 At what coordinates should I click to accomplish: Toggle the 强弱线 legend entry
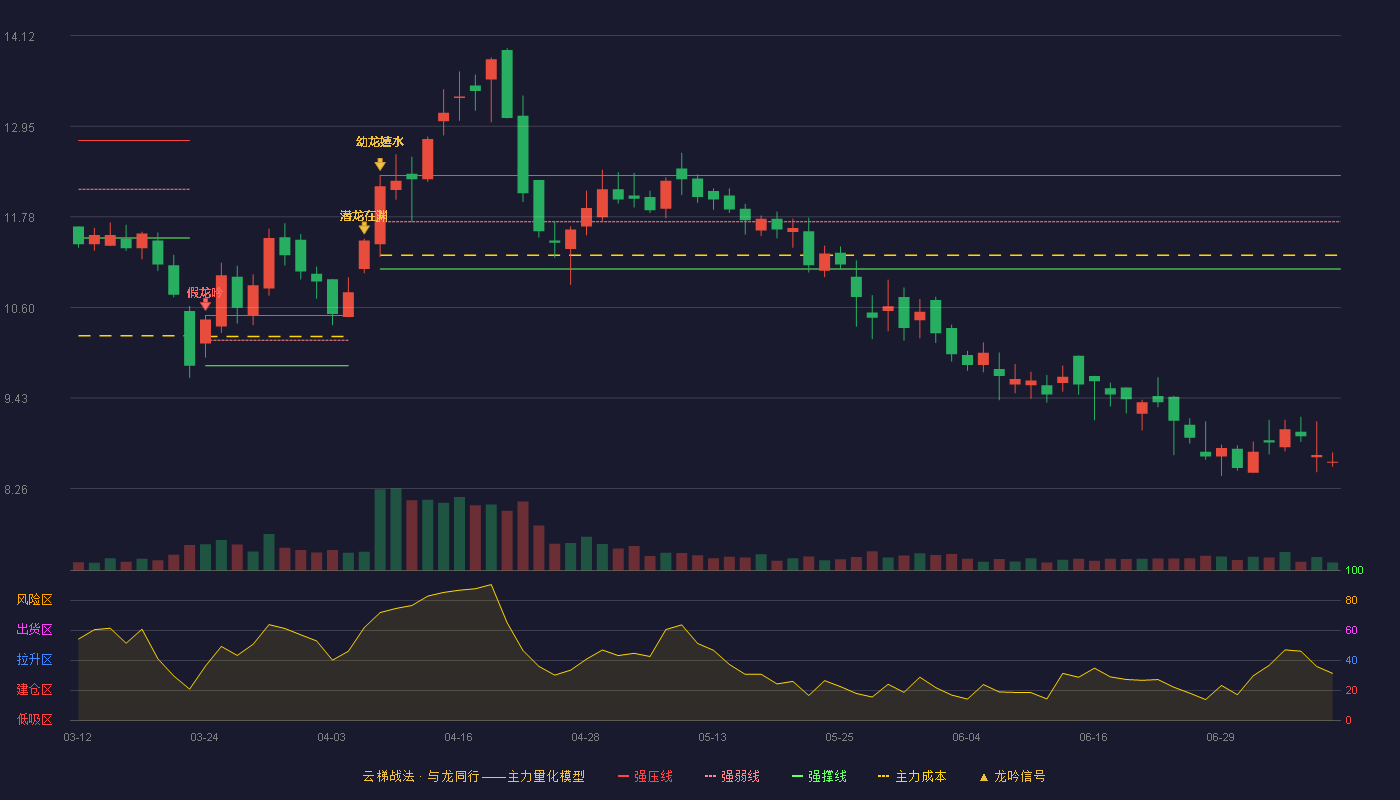pos(732,776)
